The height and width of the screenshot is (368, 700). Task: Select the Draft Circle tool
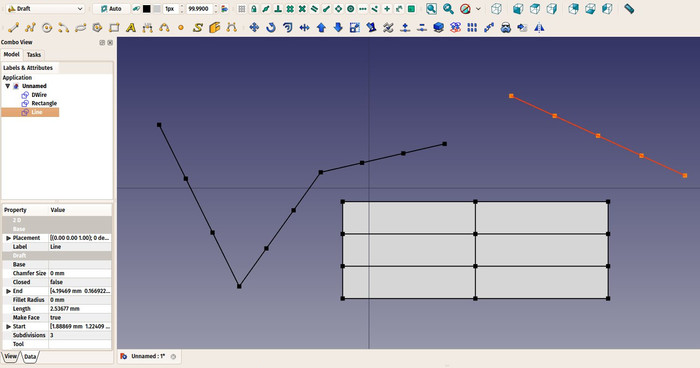click(47, 28)
